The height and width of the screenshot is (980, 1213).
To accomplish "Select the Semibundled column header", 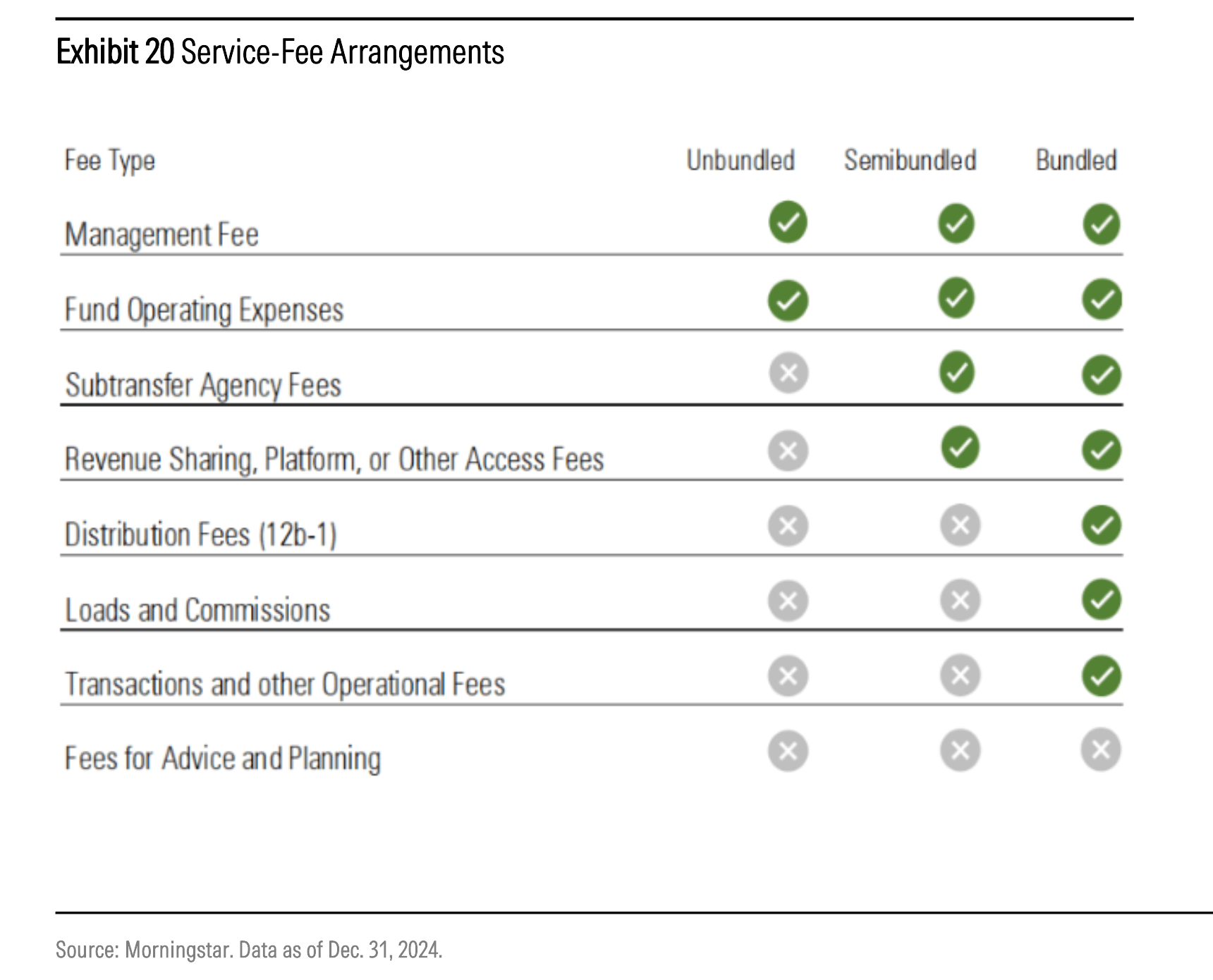I will tap(910, 161).
